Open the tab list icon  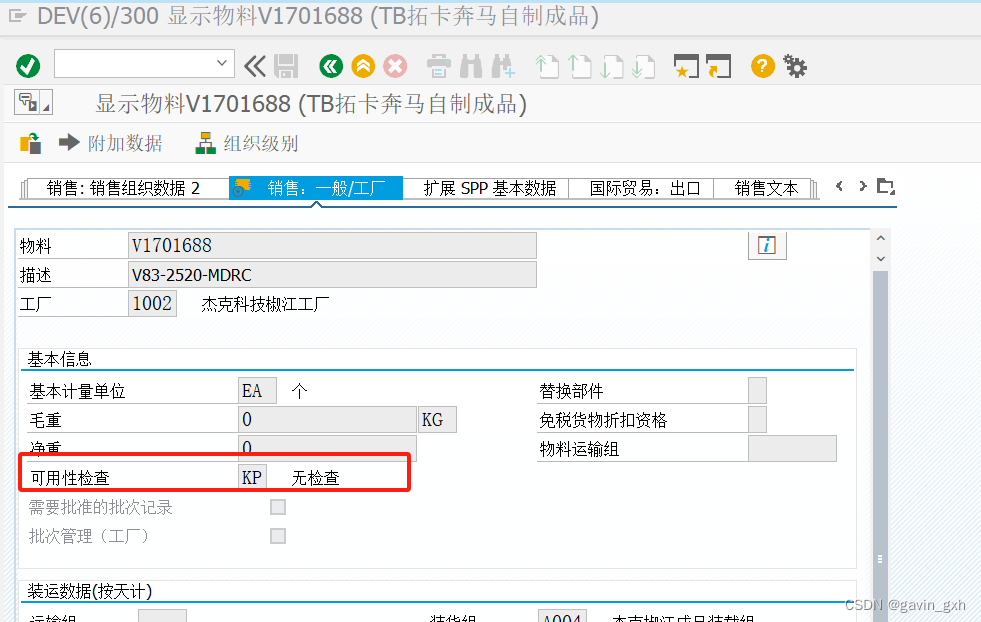coord(885,186)
